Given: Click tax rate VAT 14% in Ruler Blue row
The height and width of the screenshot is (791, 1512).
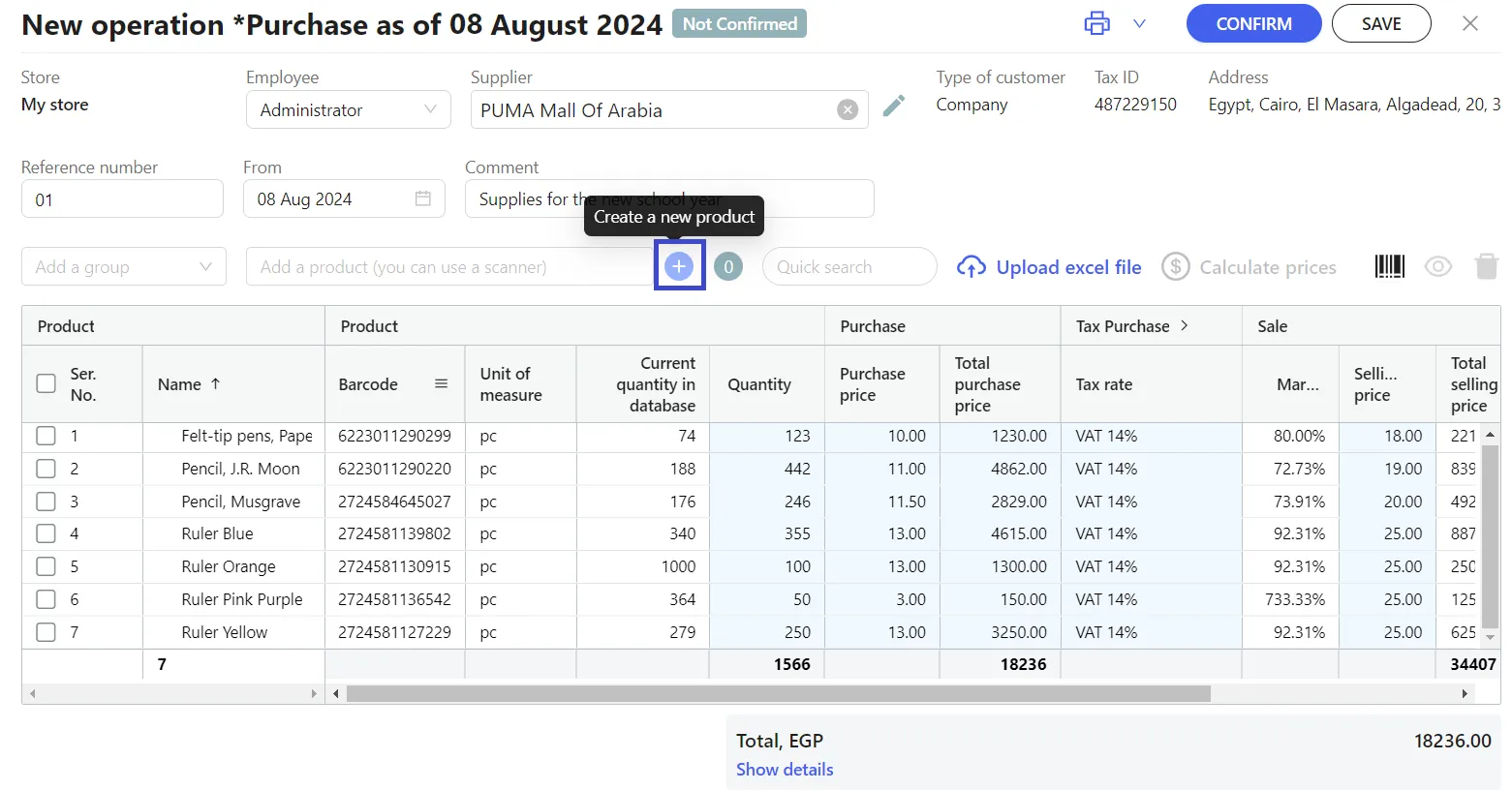Looking at the screenshot, I should pyautogui.click(x=1151, y=533).
